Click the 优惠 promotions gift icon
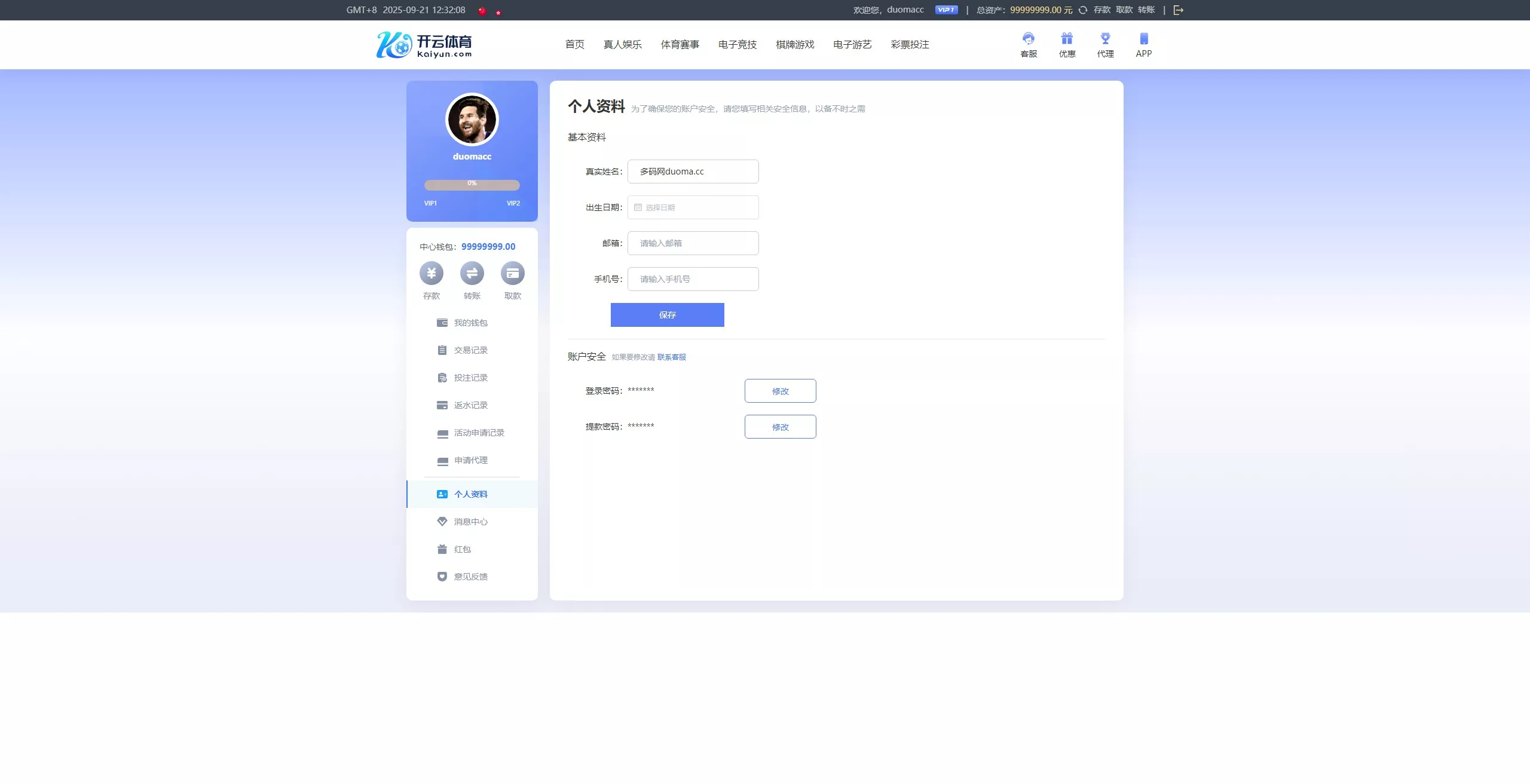 point(1066,38)
